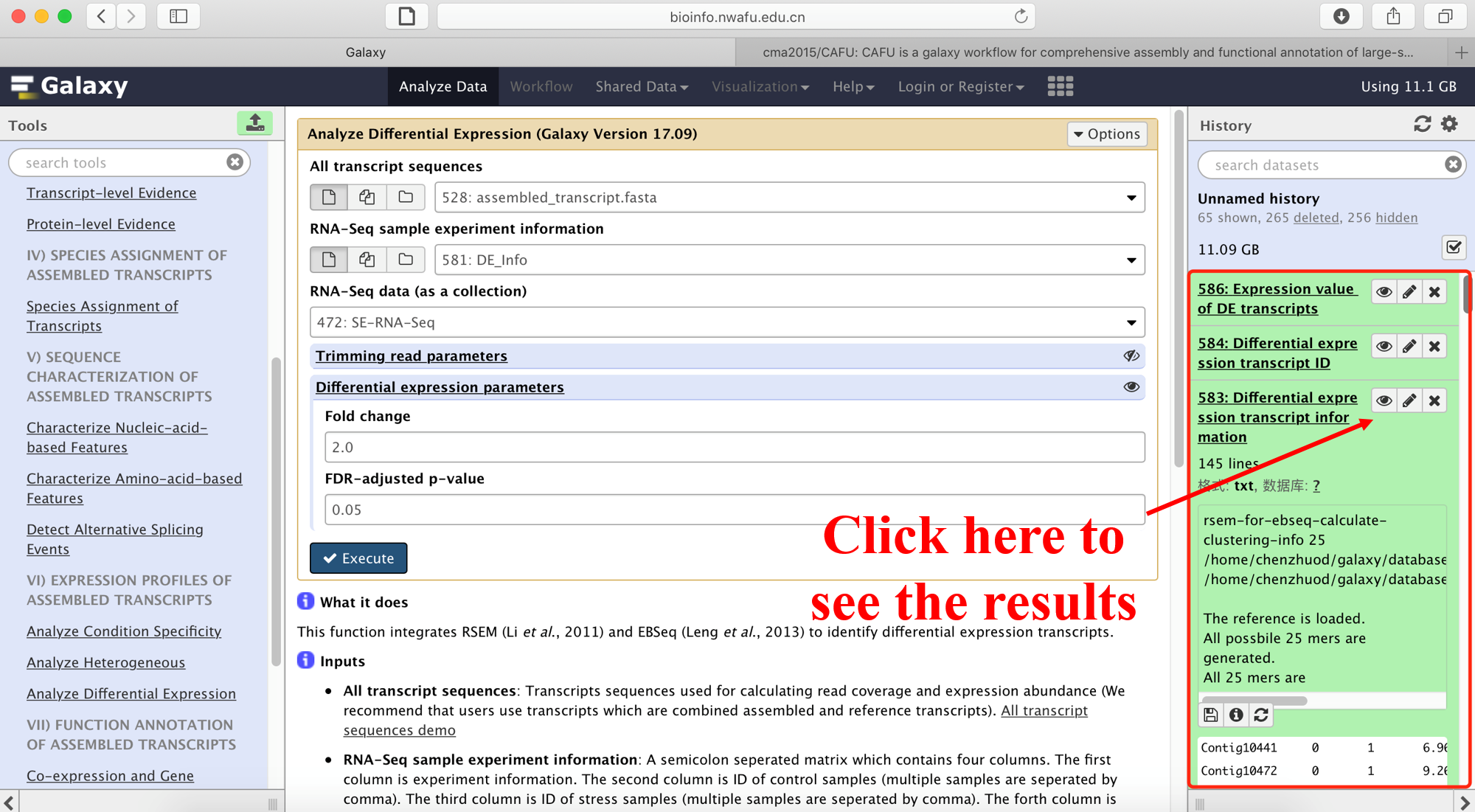Click the upload data icon in Tools panel
Viewport: 1475px width, 812px height.
coord(254,123)
